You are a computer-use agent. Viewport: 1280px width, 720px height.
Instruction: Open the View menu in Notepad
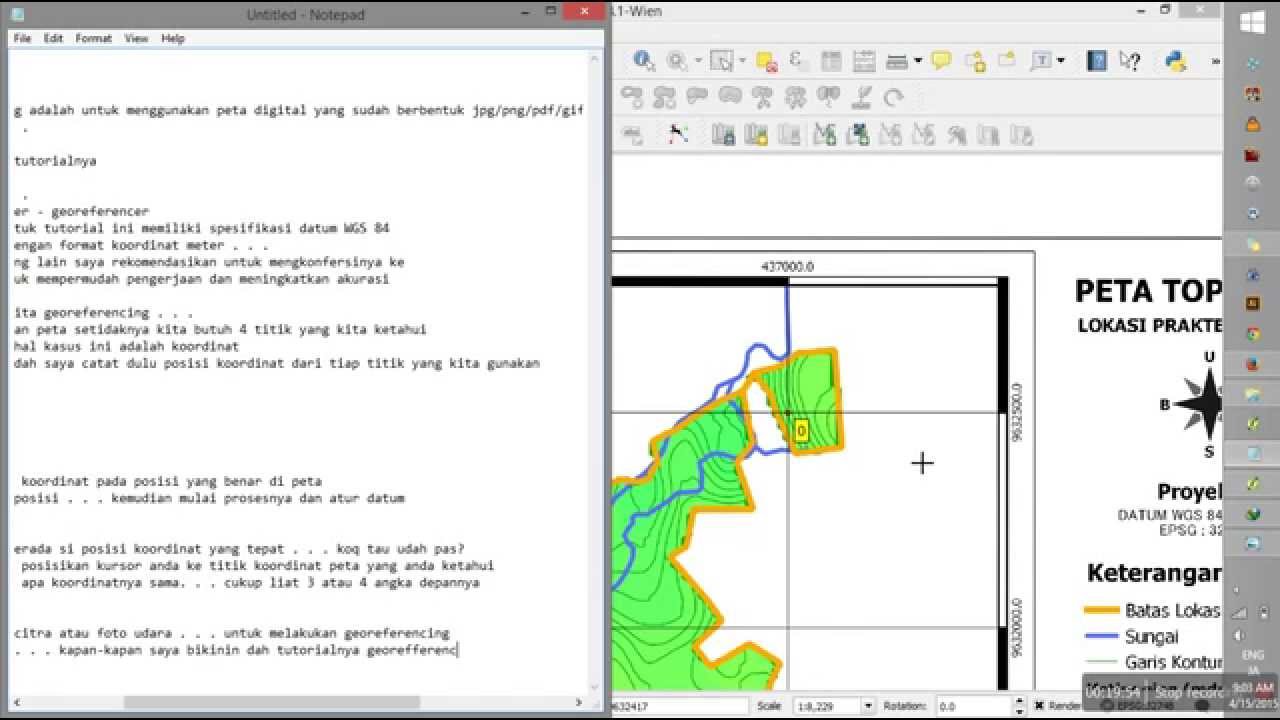coord(136,38)
